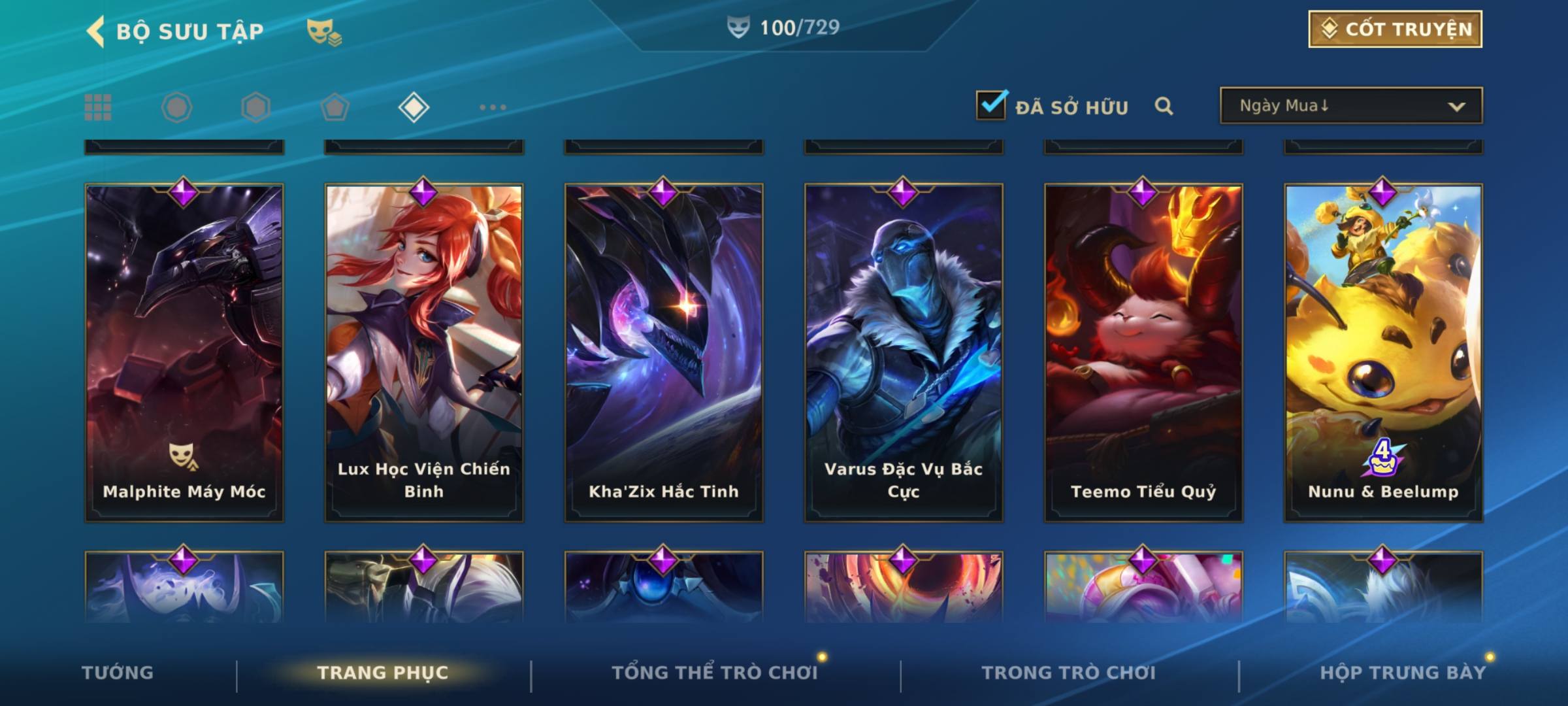Open the Nunu & Beelump skin card

coord(1383,352)
